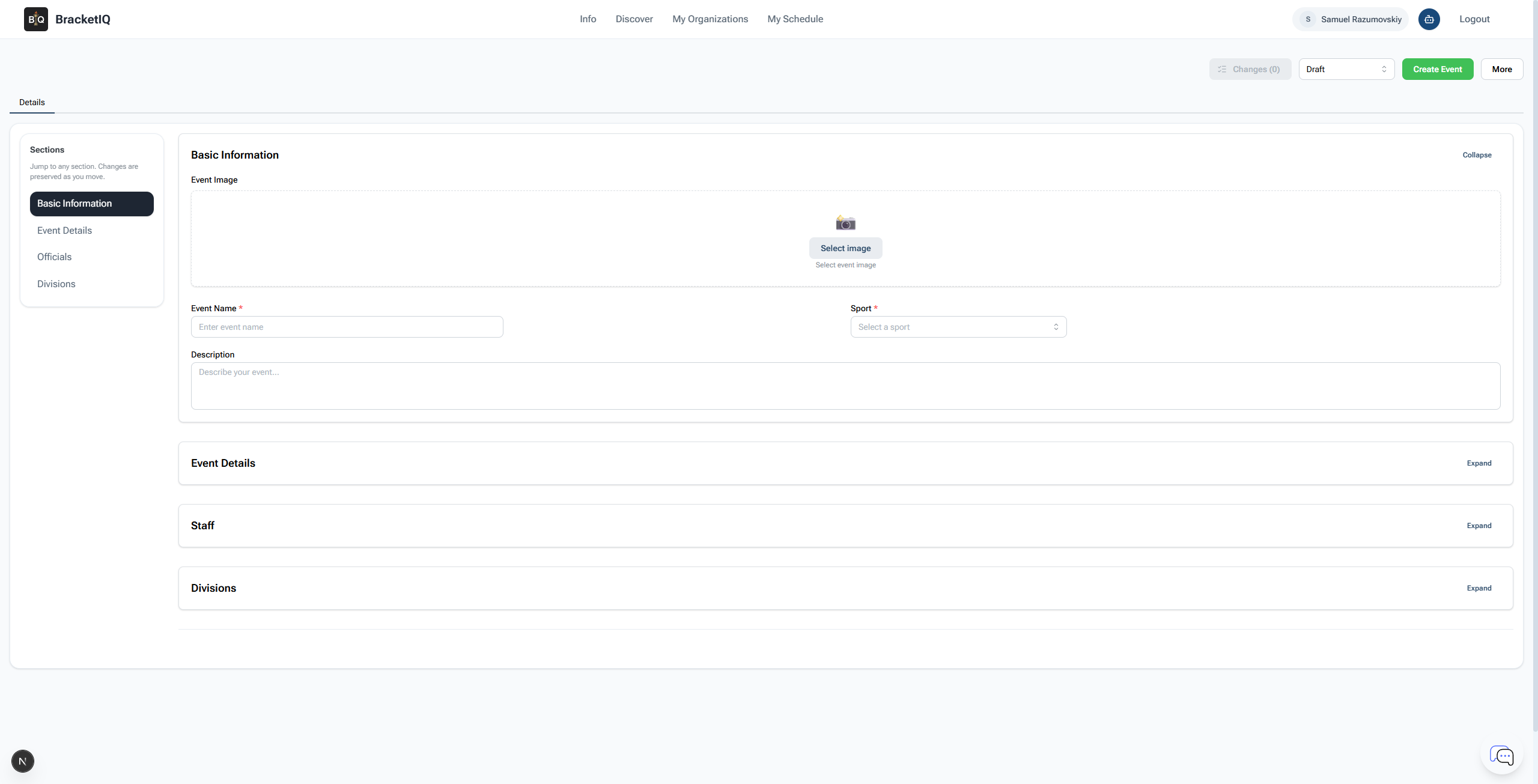This screenshot has height=784, width=1538.
Task: Click the green Create Event button
Action: [1438, 69]
